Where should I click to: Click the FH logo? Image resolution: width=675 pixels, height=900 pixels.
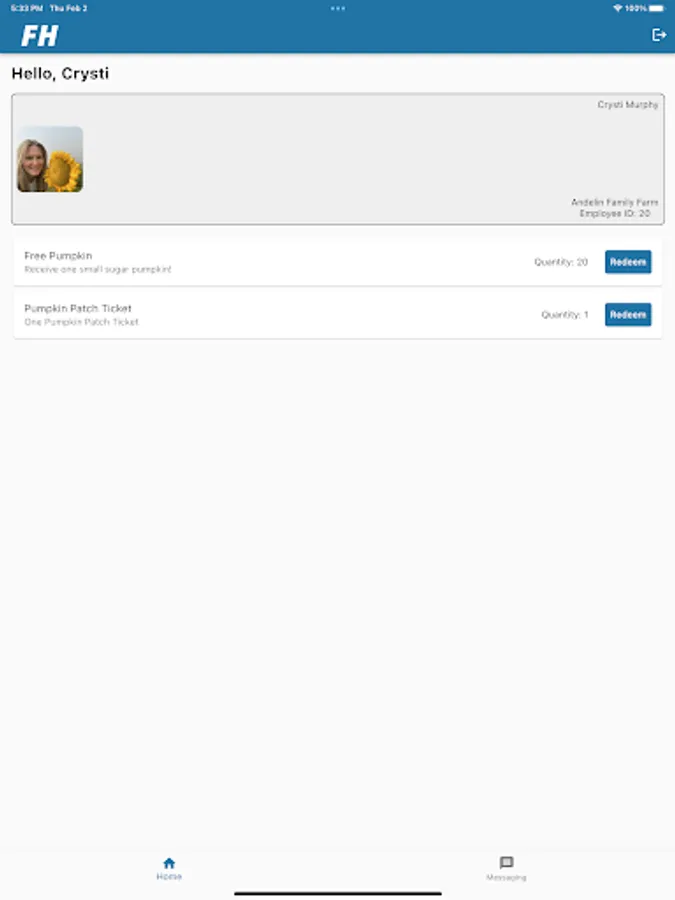[x=40, y=36]
